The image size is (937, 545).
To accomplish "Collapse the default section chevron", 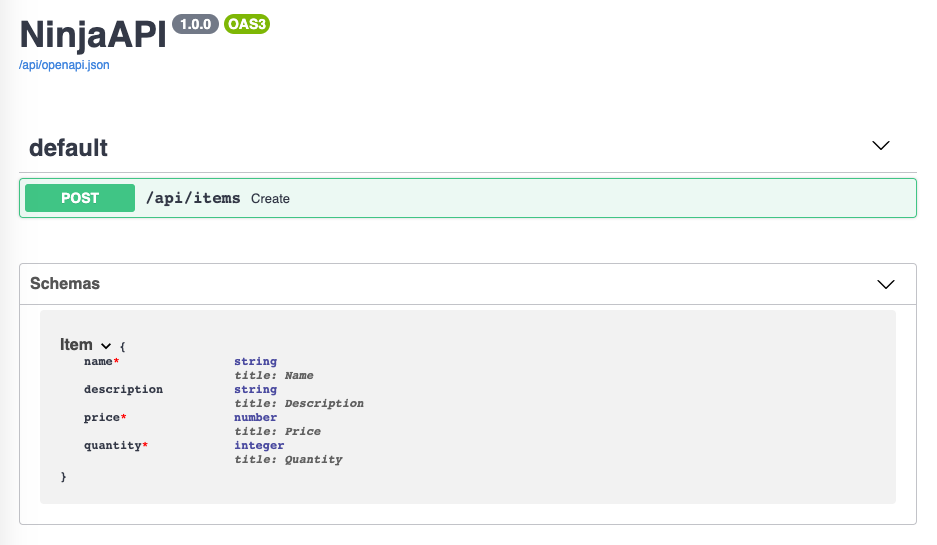I will tap(880, 145).
